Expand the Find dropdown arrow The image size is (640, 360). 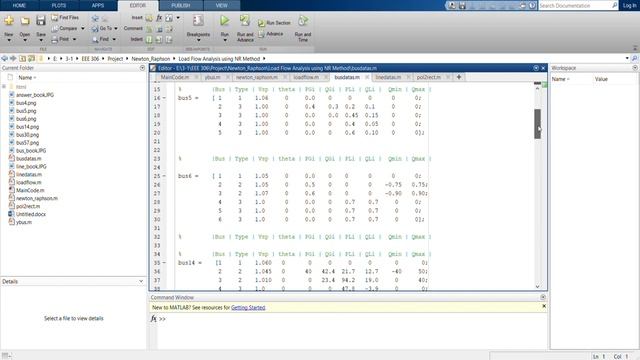pos(114,40)
